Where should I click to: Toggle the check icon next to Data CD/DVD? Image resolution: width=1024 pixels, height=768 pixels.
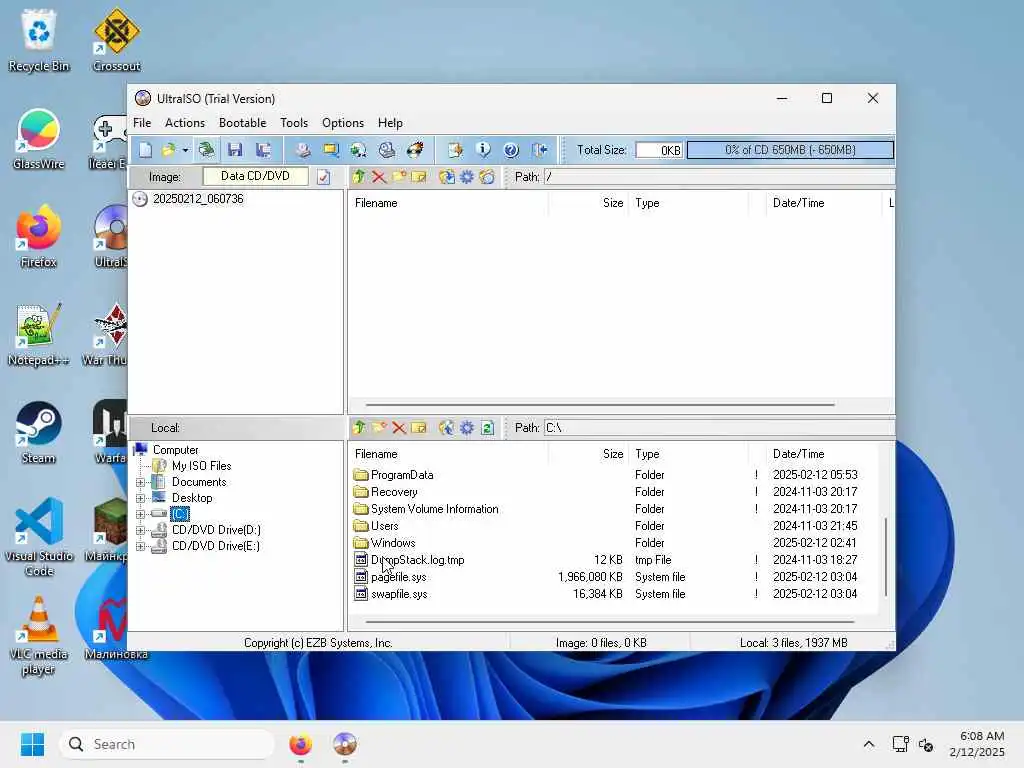click(323, 177)
